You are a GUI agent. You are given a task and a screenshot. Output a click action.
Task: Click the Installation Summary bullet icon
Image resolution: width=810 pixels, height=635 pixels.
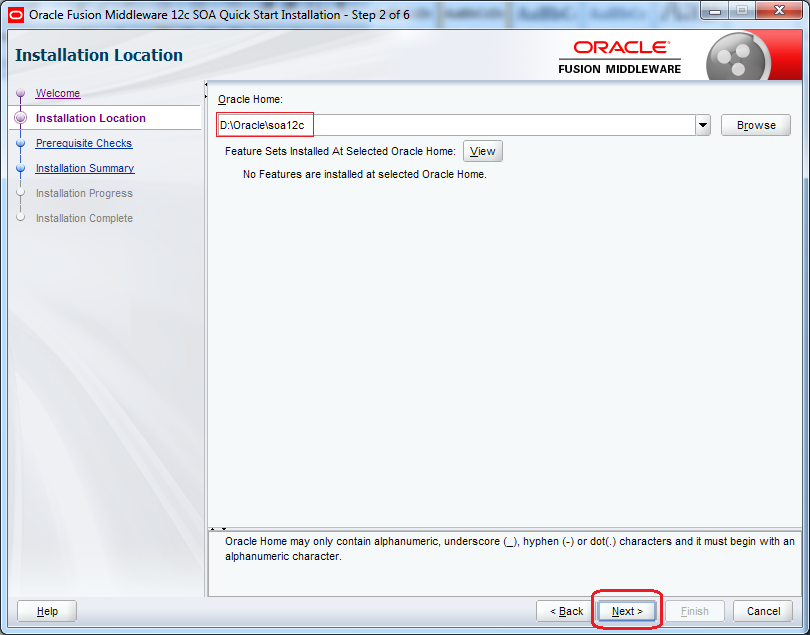21,168
